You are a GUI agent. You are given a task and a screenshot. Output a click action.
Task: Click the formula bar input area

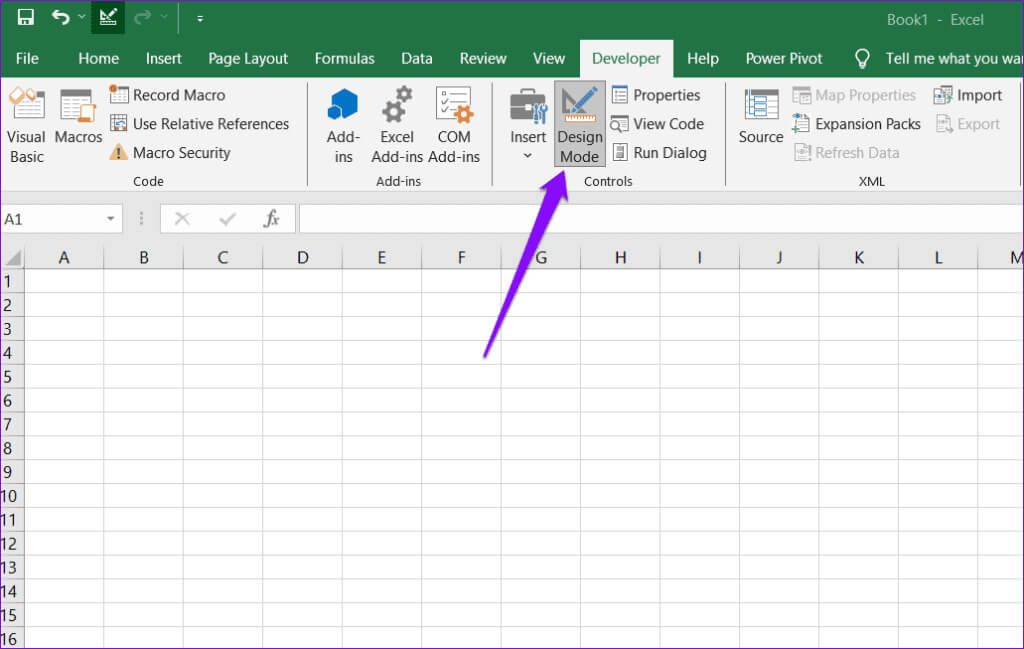point(661,219)
